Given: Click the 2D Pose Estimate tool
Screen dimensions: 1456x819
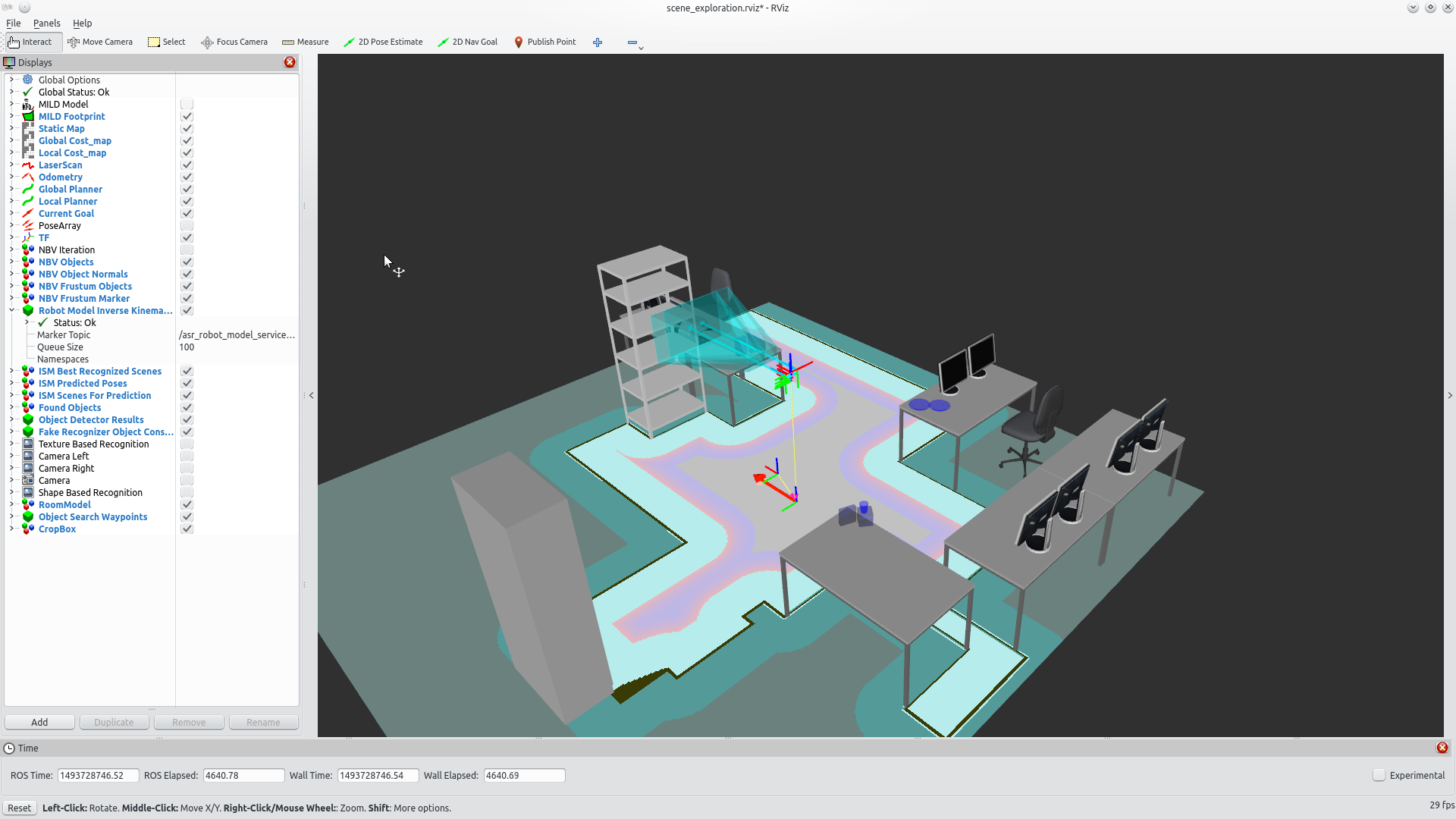Looking at the screenshot, I should coord(384,42).
